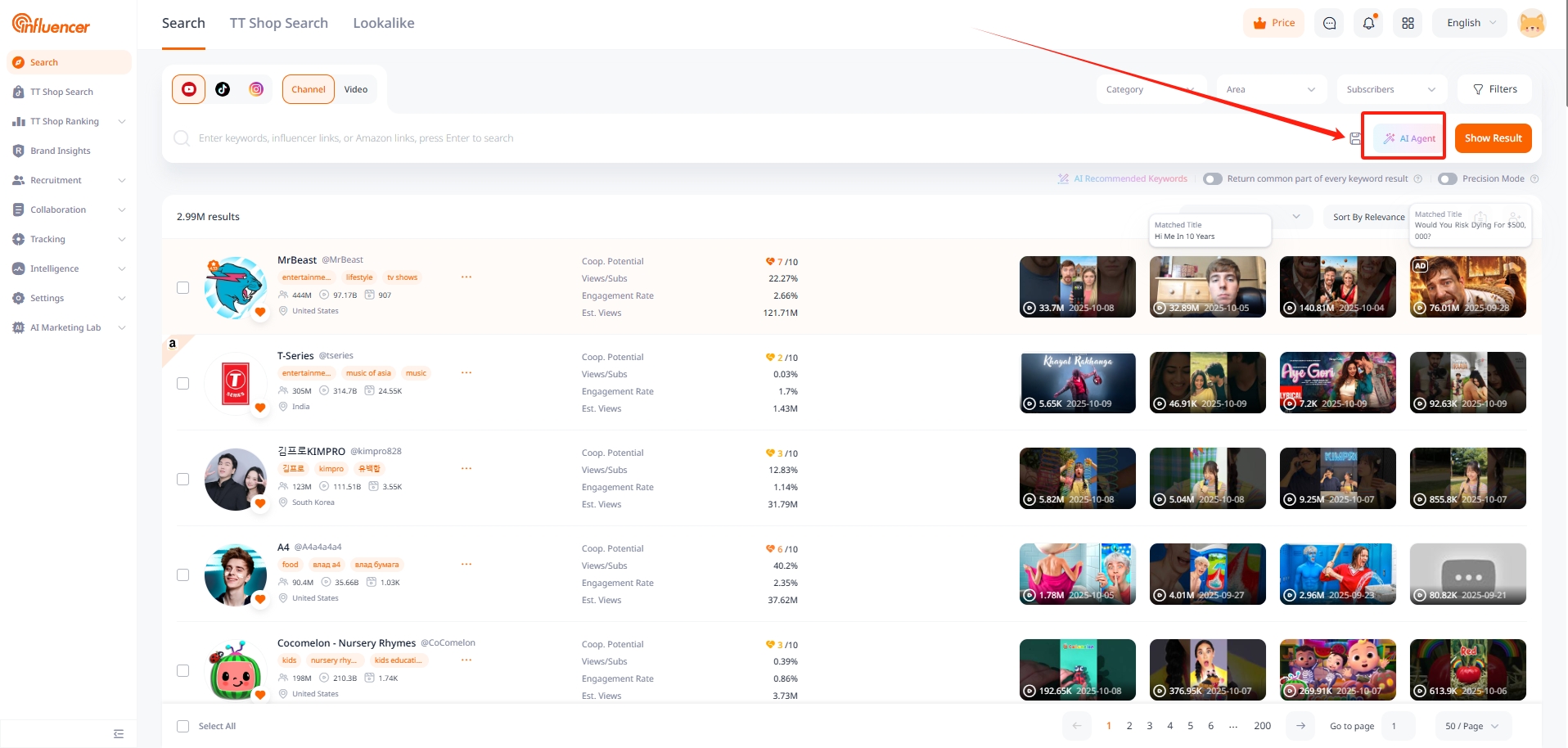Viewport: 1568px width, 748px height.
Task: Enable return common part keyword toggle
Action: [1212, 178]
